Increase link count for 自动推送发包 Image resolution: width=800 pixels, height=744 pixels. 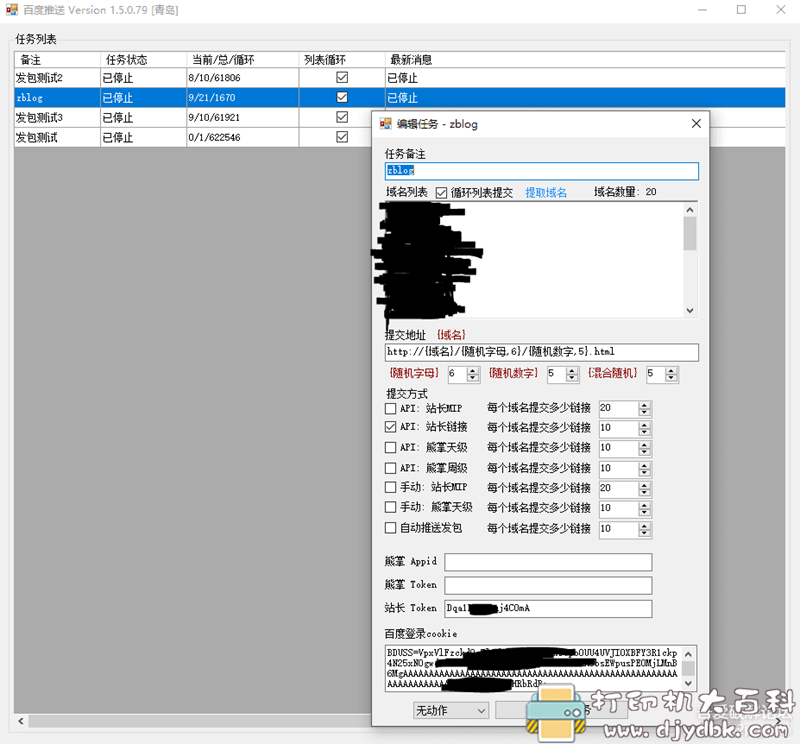[x=644, y=526]
